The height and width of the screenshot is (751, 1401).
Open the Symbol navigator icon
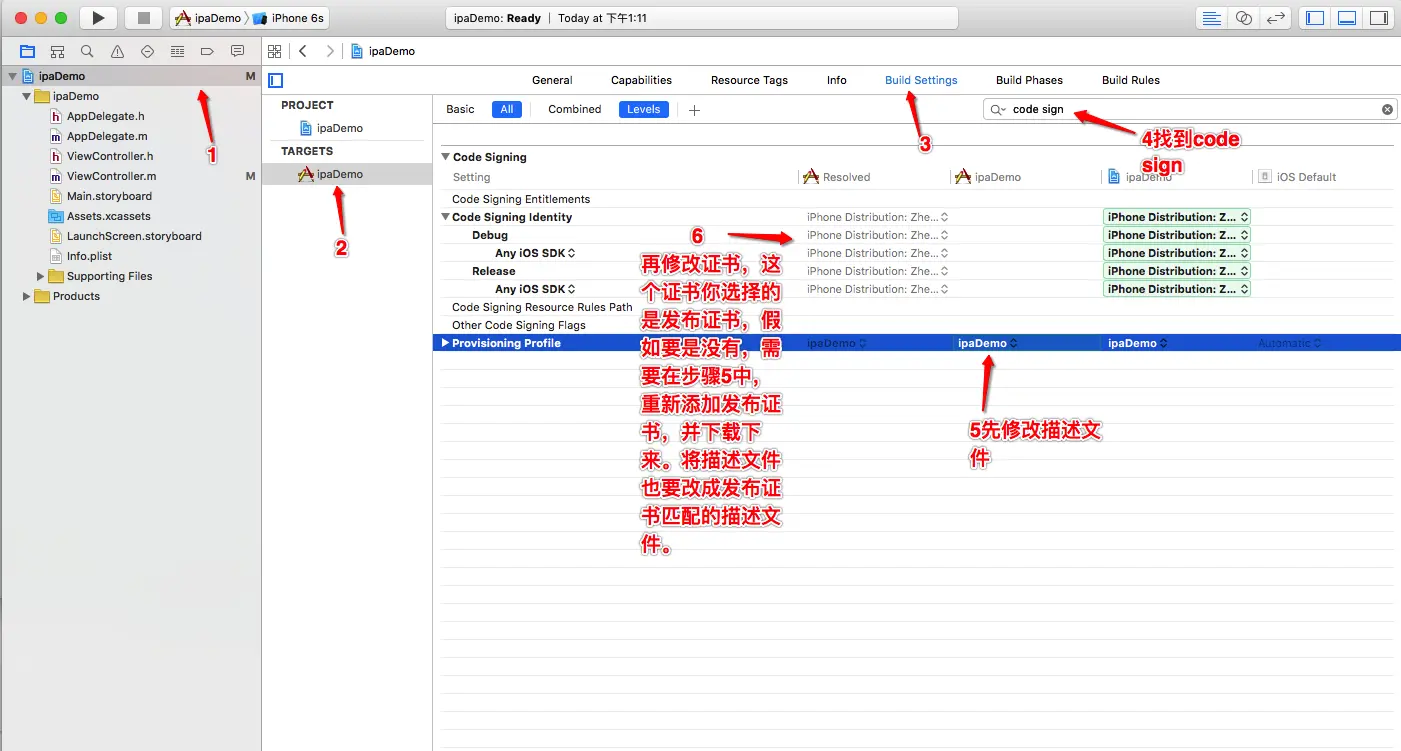pos(57,51)
